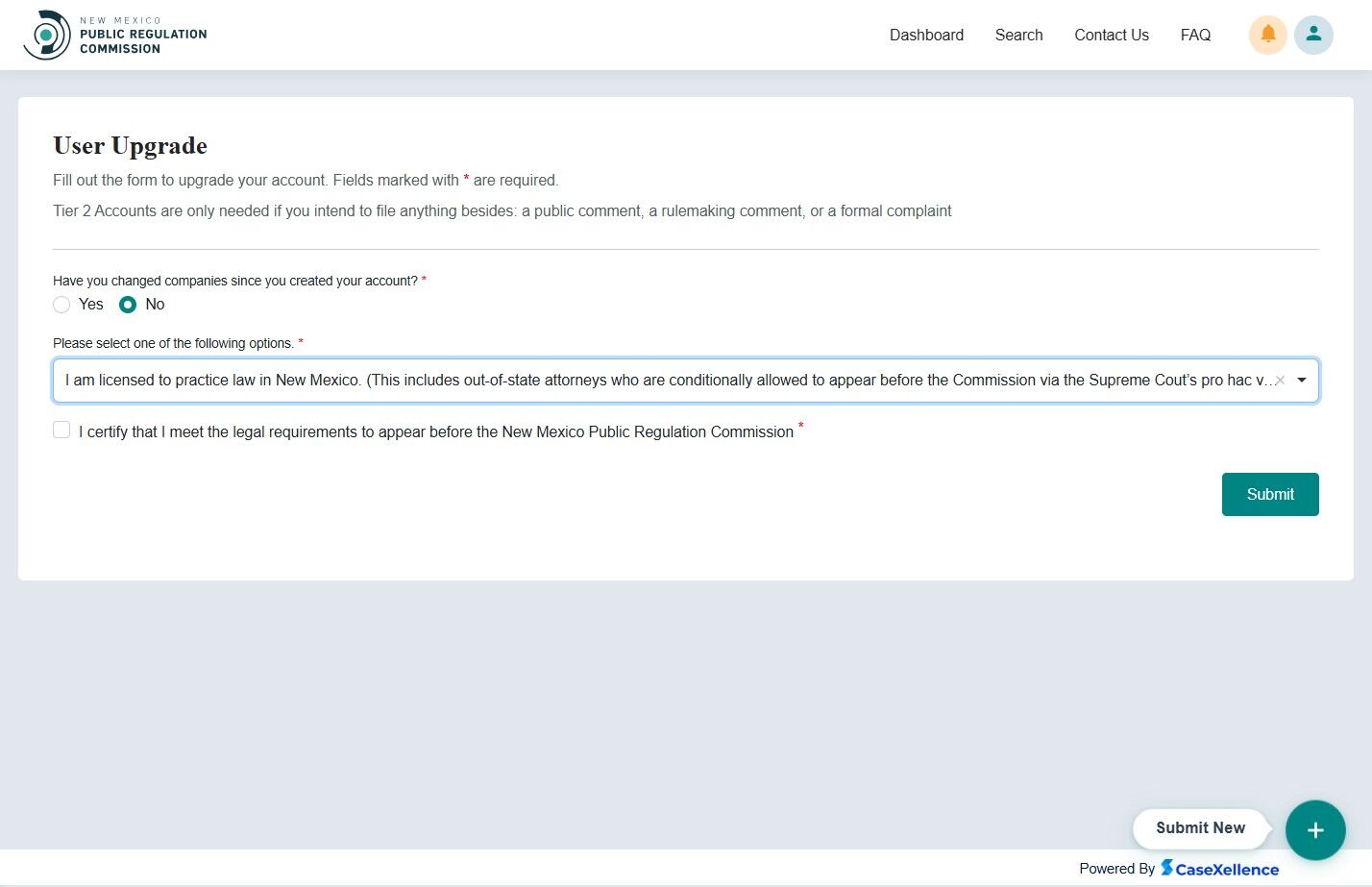This screenshot has height=887, width=1372.
Task: Submit the User Upgrade form
Action: tap(1270, 494)
